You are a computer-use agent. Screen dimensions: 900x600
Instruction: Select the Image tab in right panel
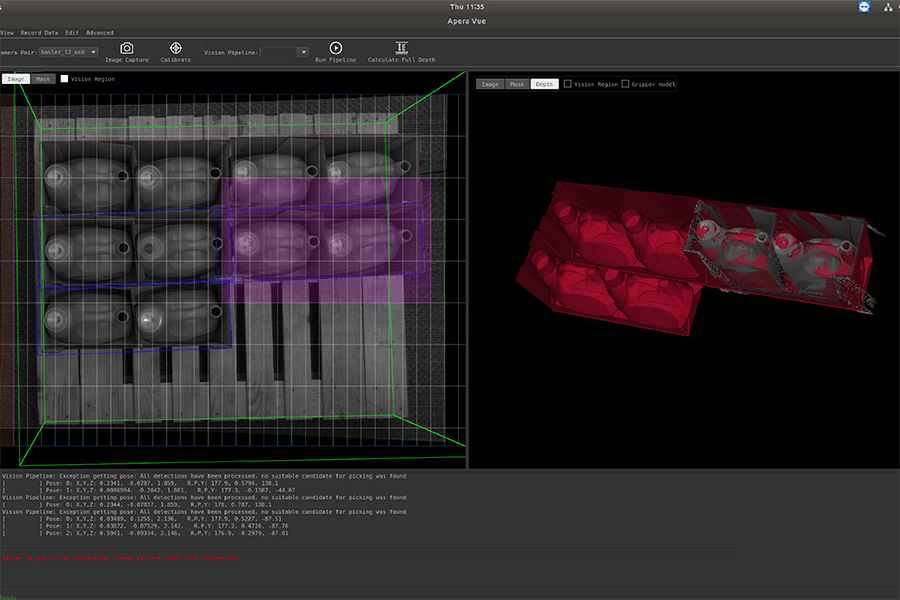(490, 84)
